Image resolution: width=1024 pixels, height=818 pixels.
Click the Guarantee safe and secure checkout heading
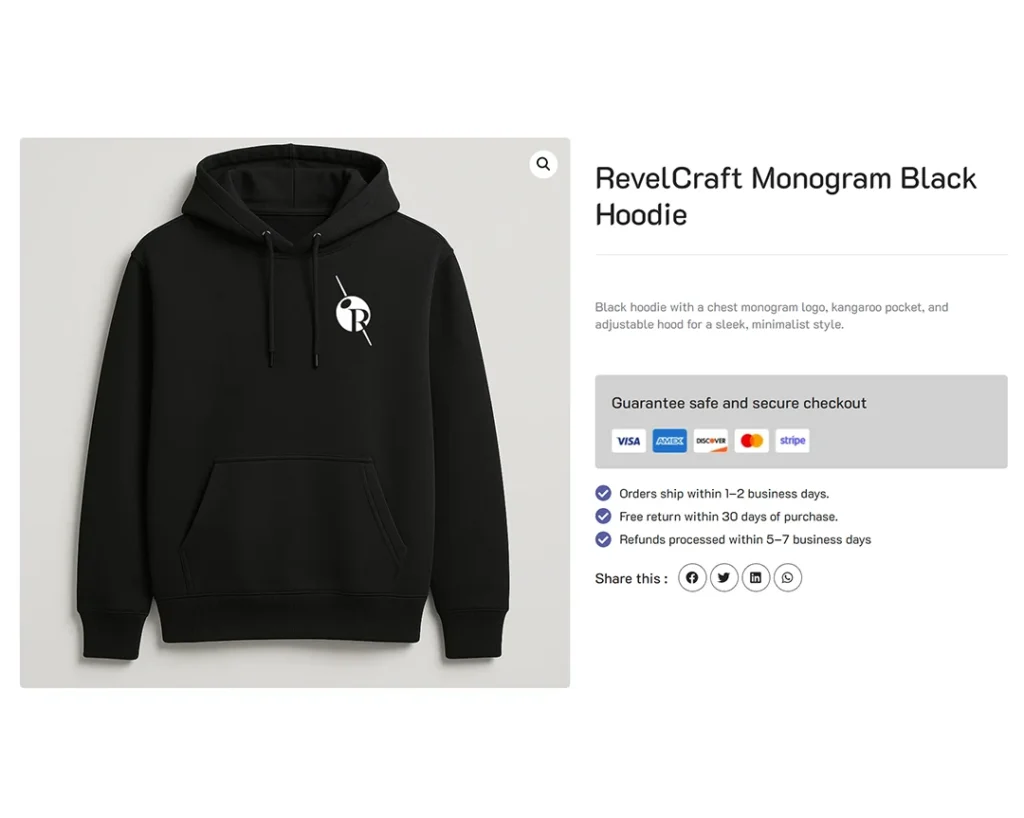739,403
